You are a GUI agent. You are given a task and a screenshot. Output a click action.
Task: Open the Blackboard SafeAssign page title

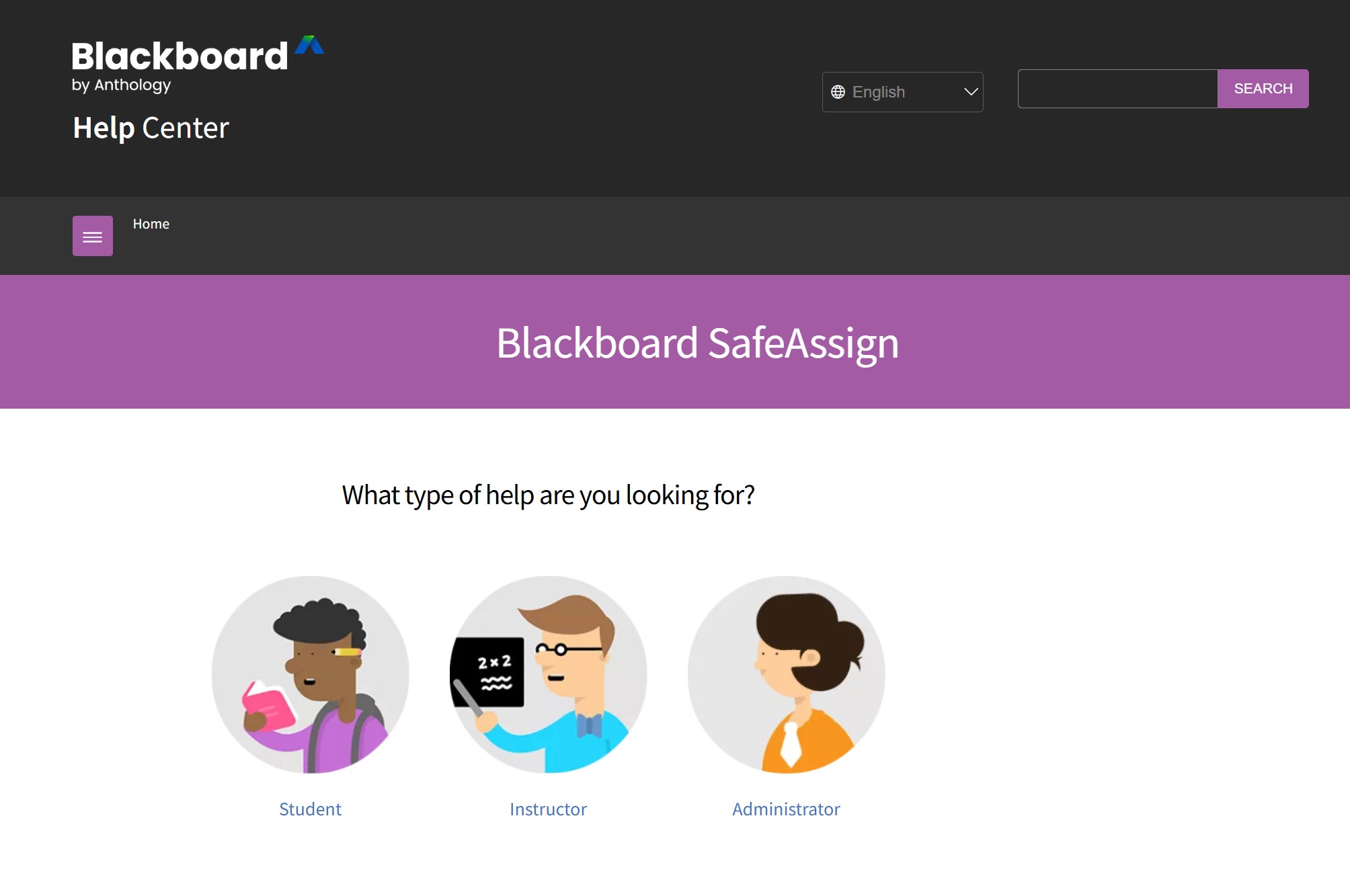(x=698, y=342)
